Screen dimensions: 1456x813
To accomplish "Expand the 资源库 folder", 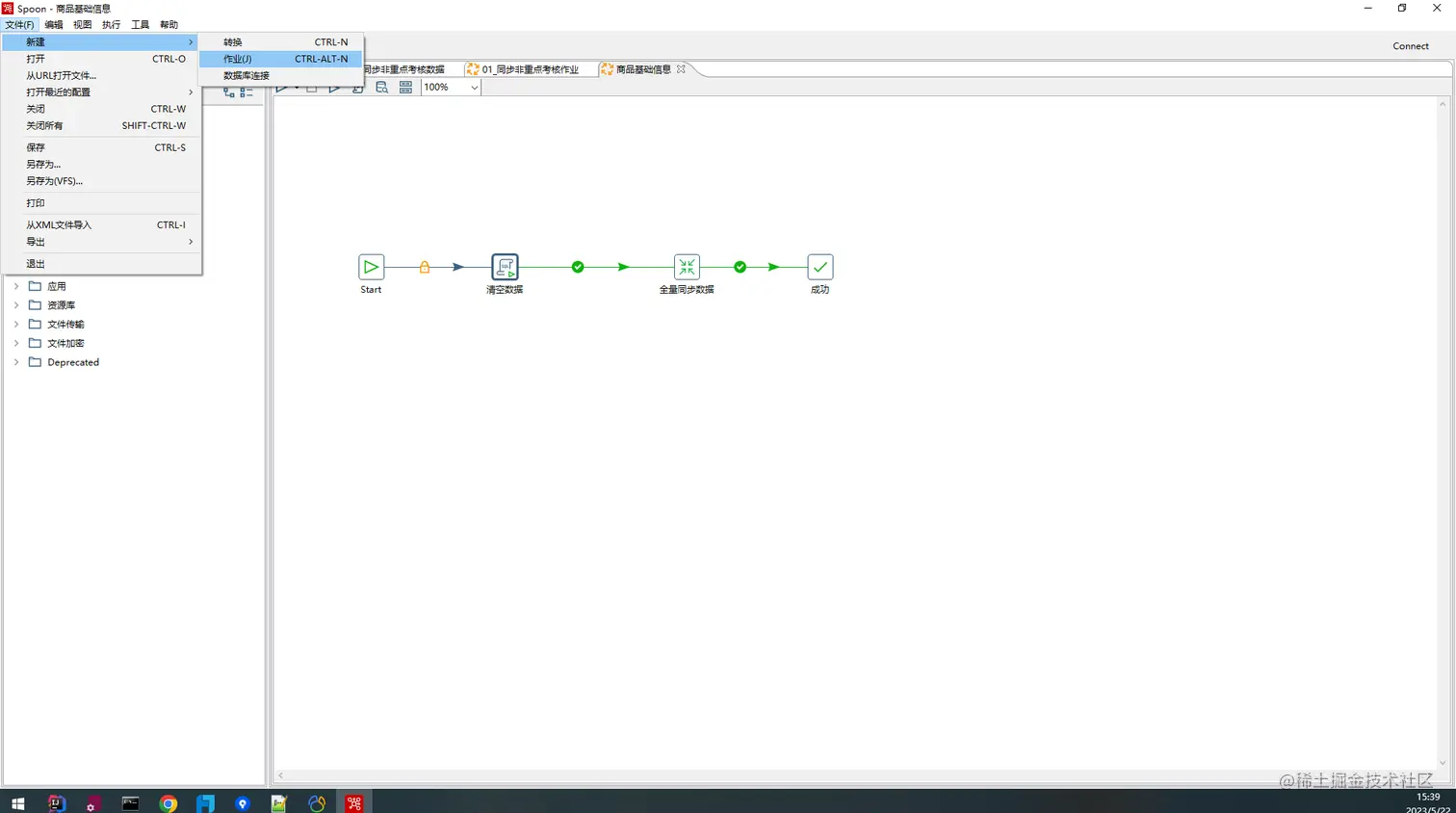I will point(16,305).
